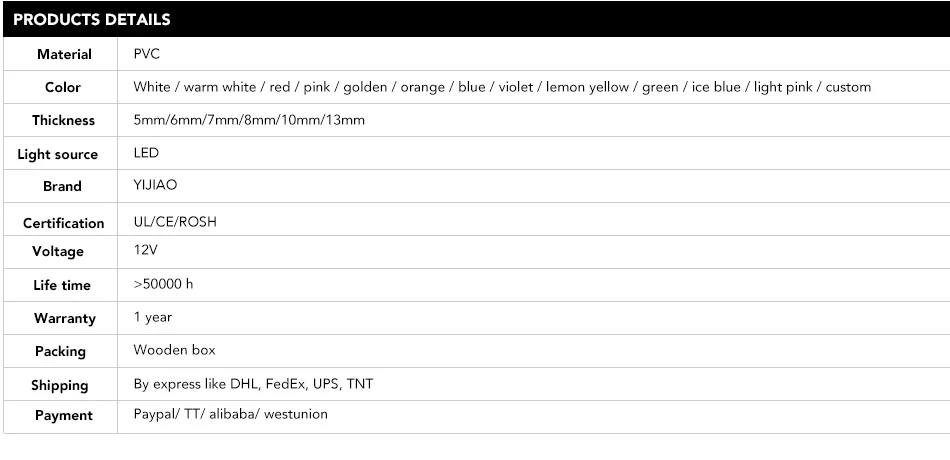Viewport: 950px width, 460px height.
Task: Select the 5mm/6mm/7mm thickness values
Action: 249,120
